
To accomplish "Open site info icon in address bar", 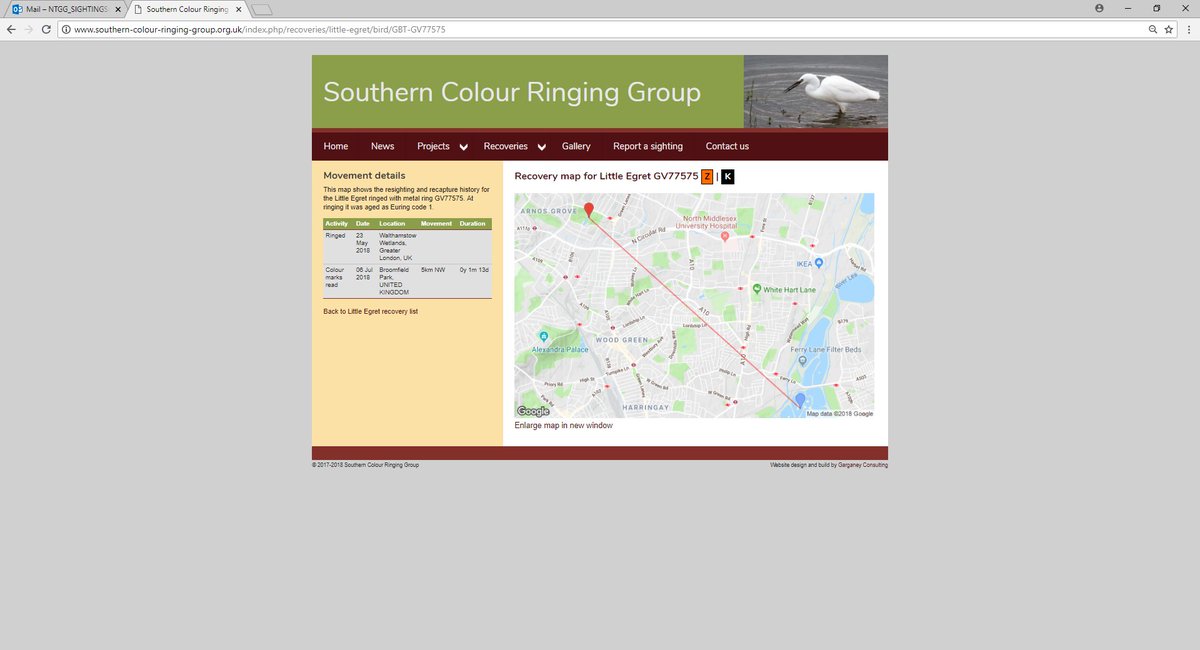I will (x=66, y=29).
